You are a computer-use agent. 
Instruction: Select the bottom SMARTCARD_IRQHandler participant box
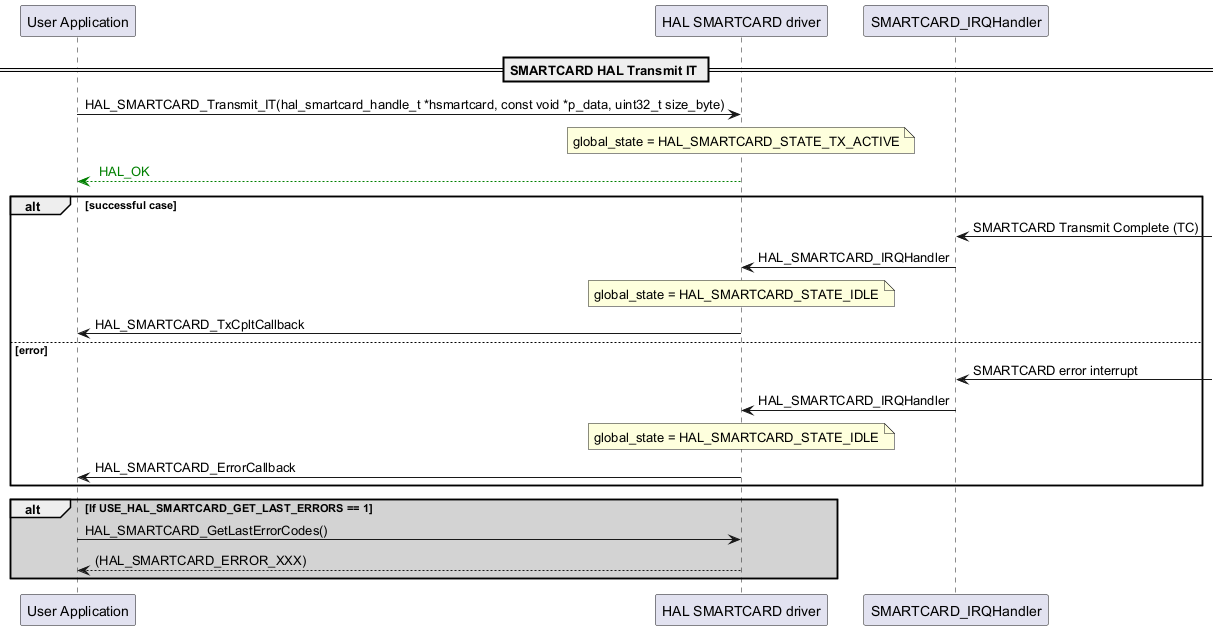click(955, 610)
